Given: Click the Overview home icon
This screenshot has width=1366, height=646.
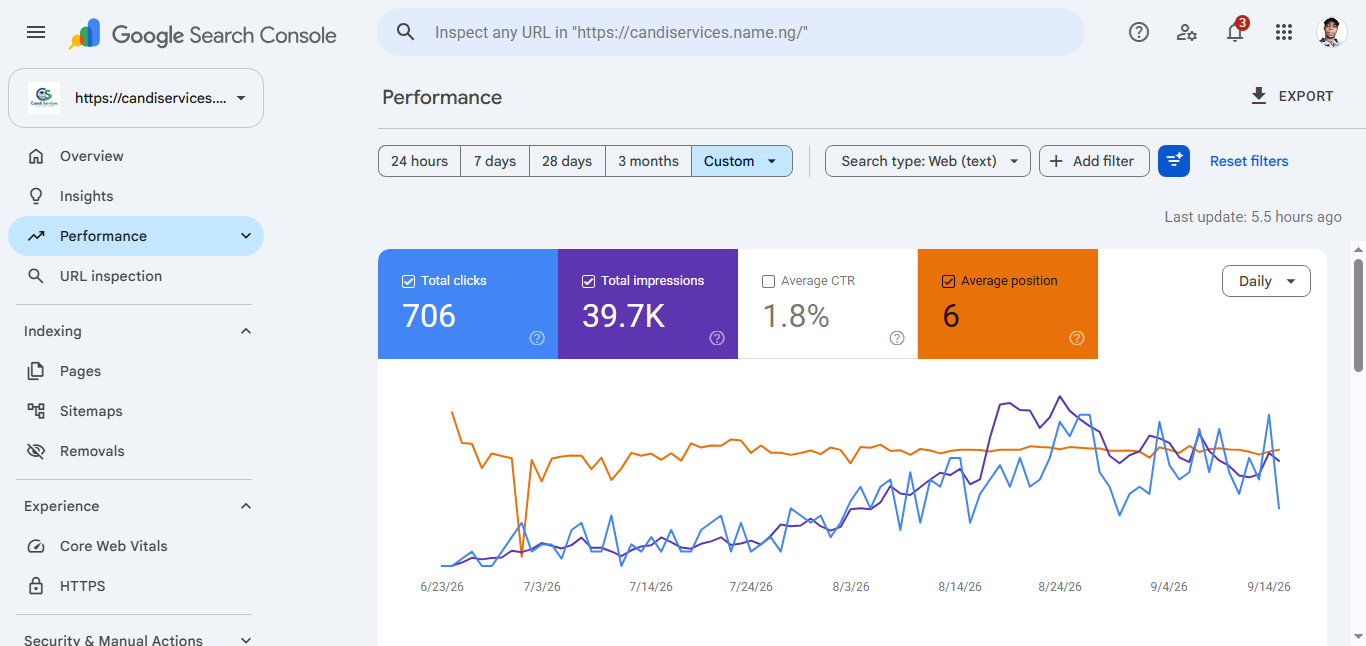Looking at the screenshot, I should (36, 156).
